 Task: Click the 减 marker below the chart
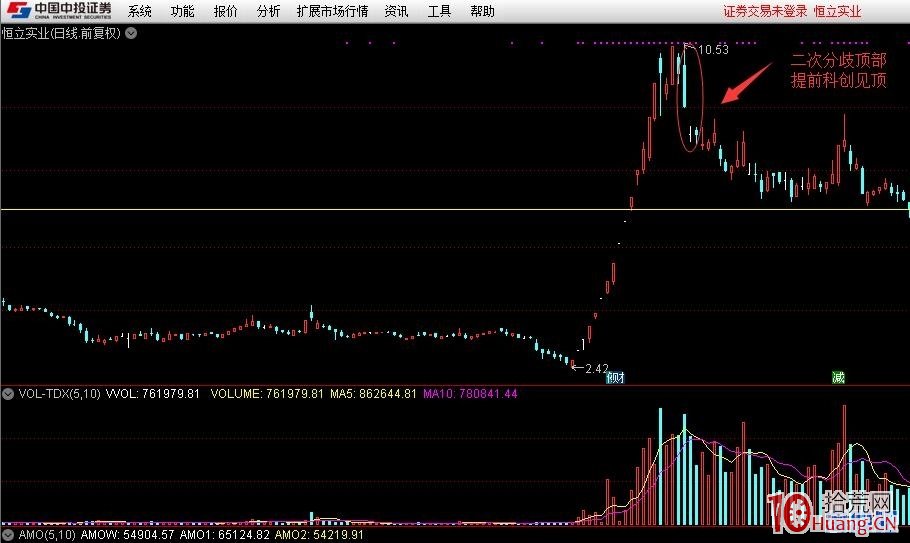pyautogui.click(x=839, y=378)
